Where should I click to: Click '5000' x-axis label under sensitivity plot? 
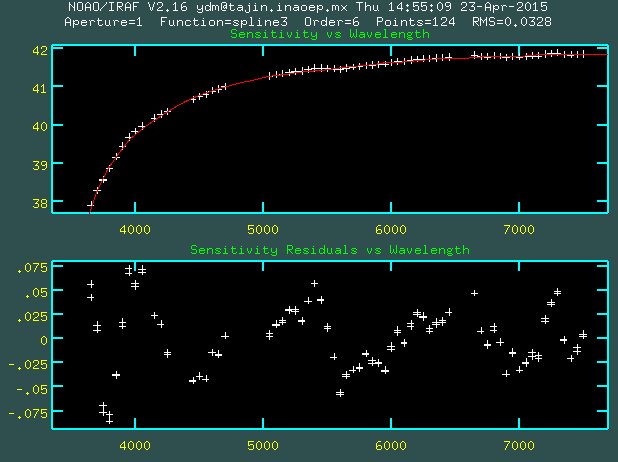tap(263, 229)
